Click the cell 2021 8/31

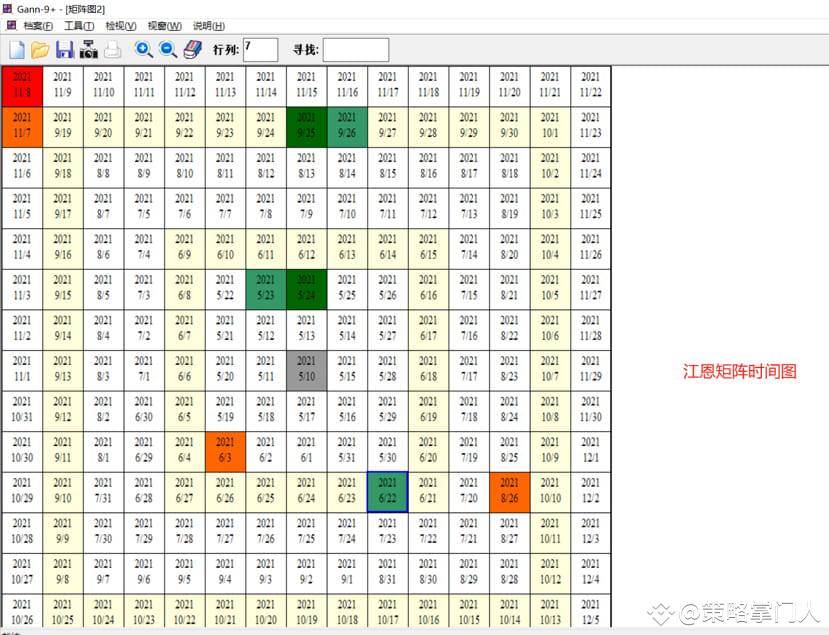(388, 574)
